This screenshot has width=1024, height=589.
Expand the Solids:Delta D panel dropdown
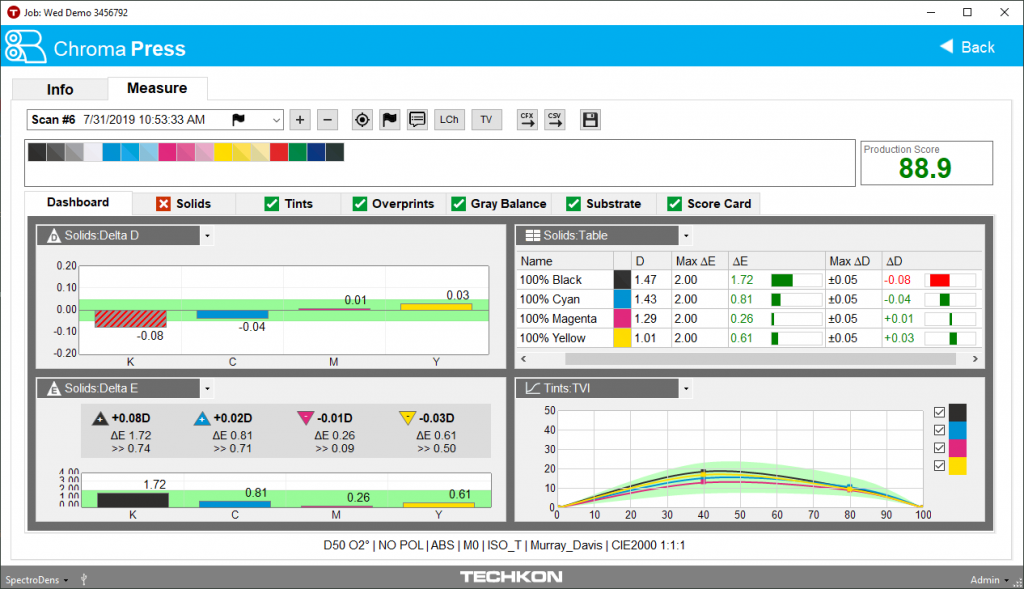point(207,236)
